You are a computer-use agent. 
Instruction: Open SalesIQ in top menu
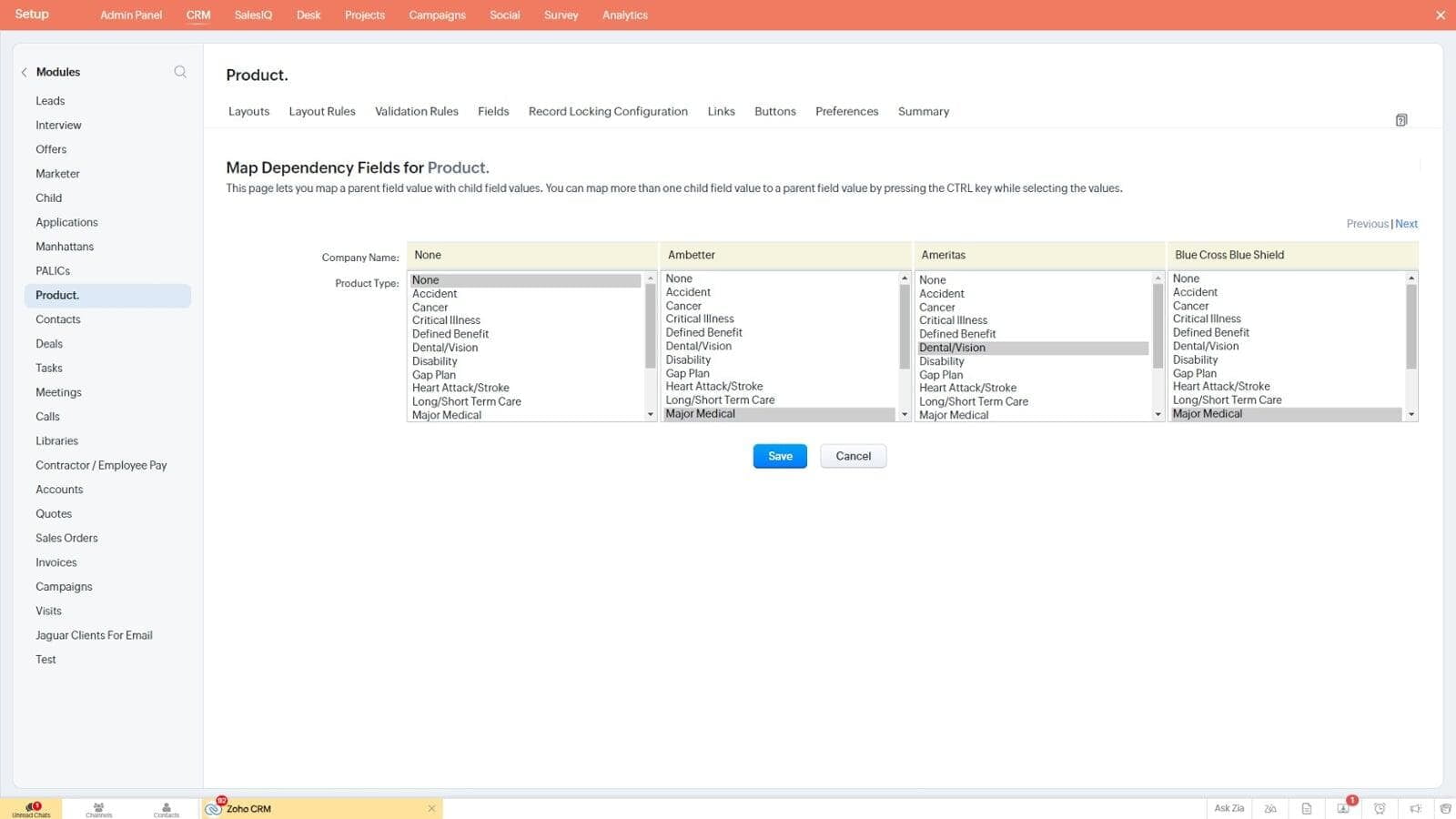tap(253, 15)
